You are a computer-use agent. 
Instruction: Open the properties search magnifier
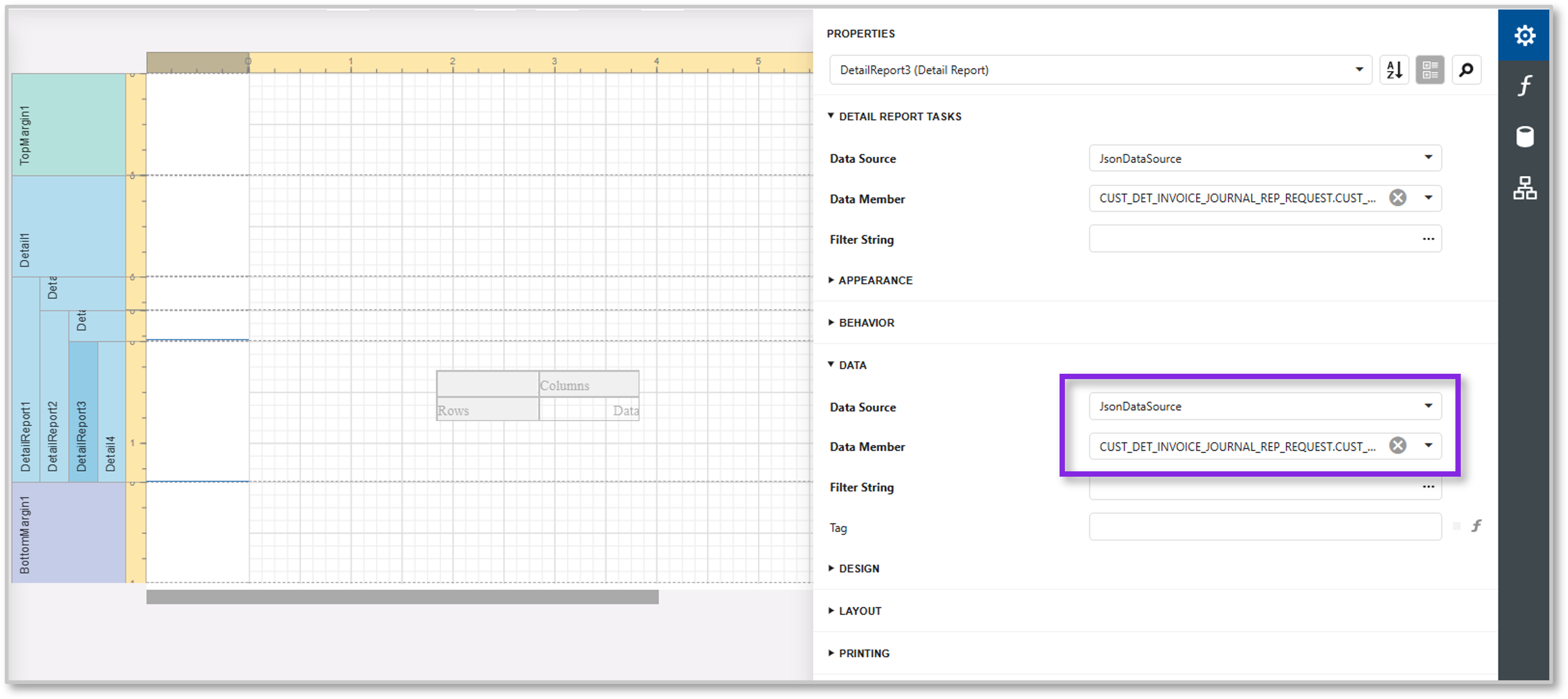click(1466, 70)
